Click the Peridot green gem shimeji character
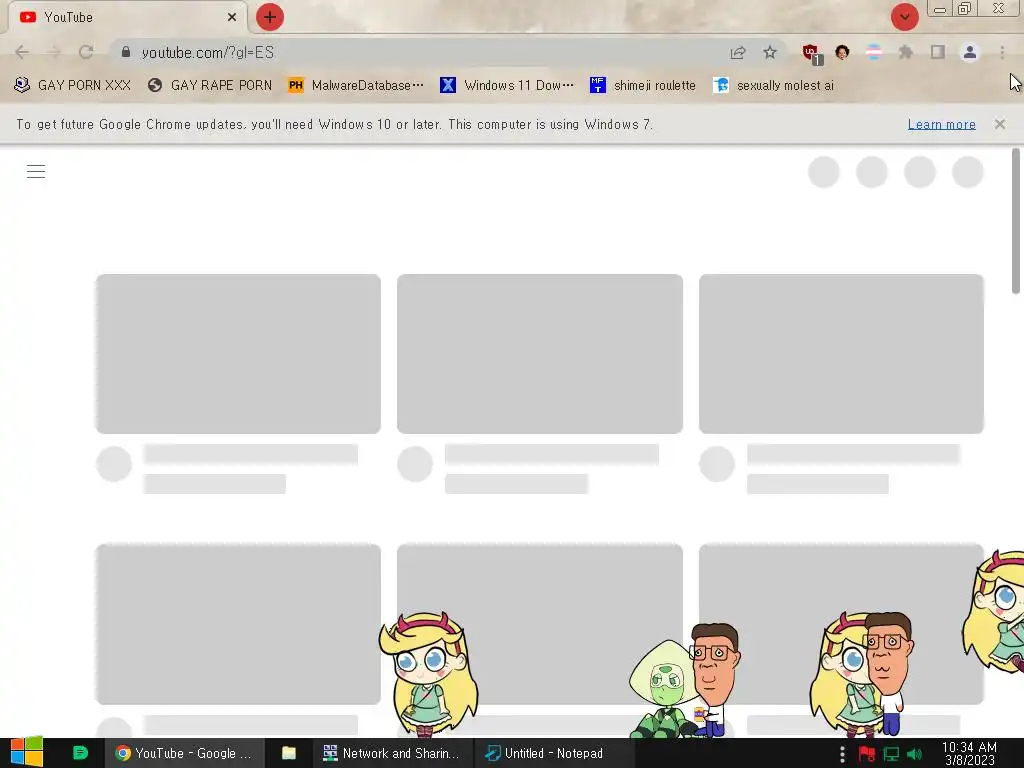 pos(663,689)
